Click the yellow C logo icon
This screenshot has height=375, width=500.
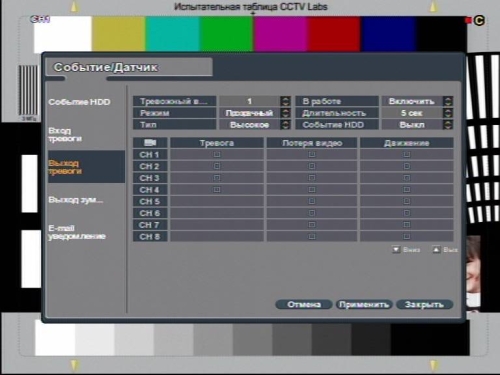point(479,21)
